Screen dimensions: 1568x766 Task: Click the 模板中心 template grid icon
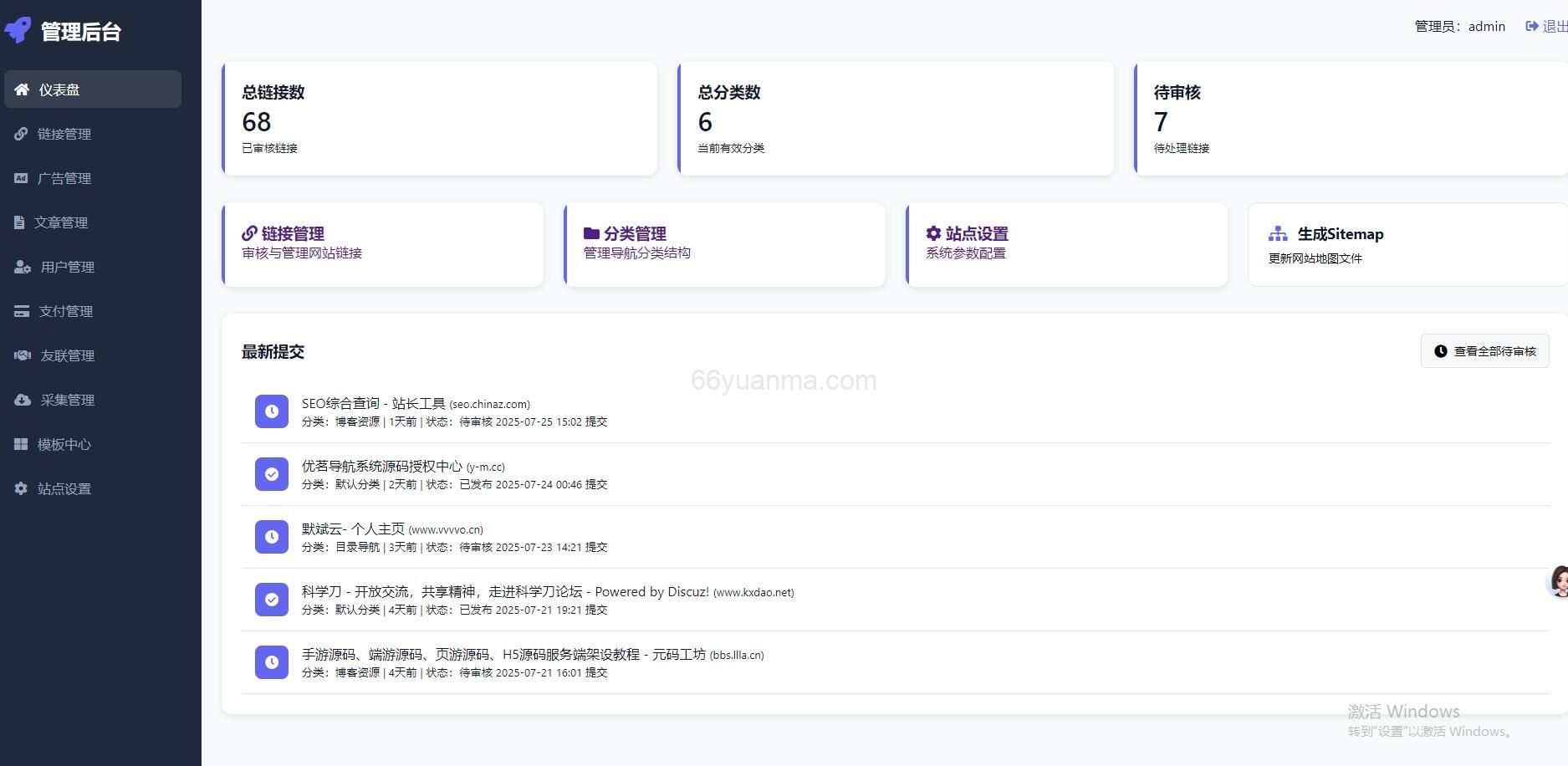(21, 443)
